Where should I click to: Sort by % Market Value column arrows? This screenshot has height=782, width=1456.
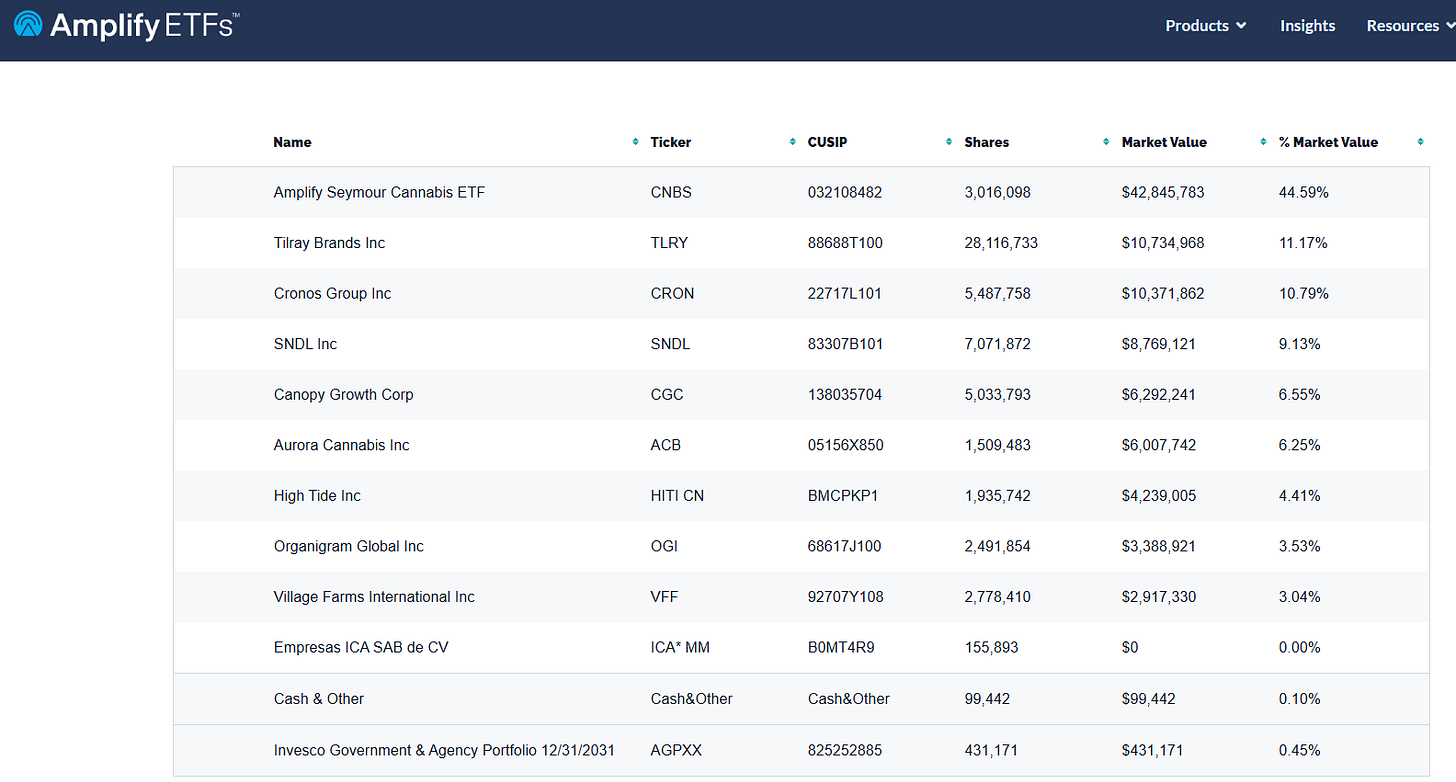pyautogui.click(x=1420, y=142)
